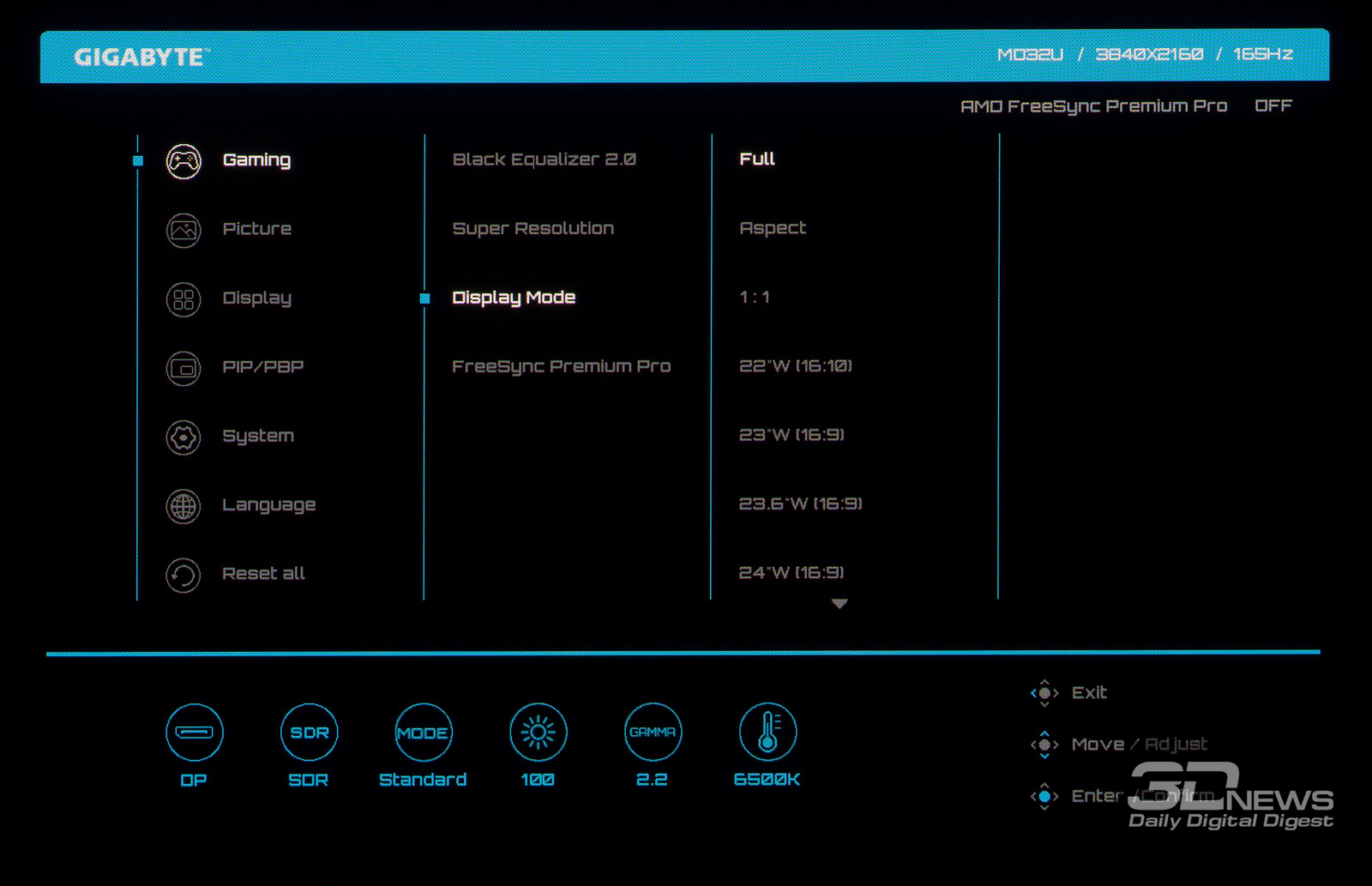Click the Move/Adjust joystick icon
Screen dimensions: 1372x886
tap(1044, 744)
